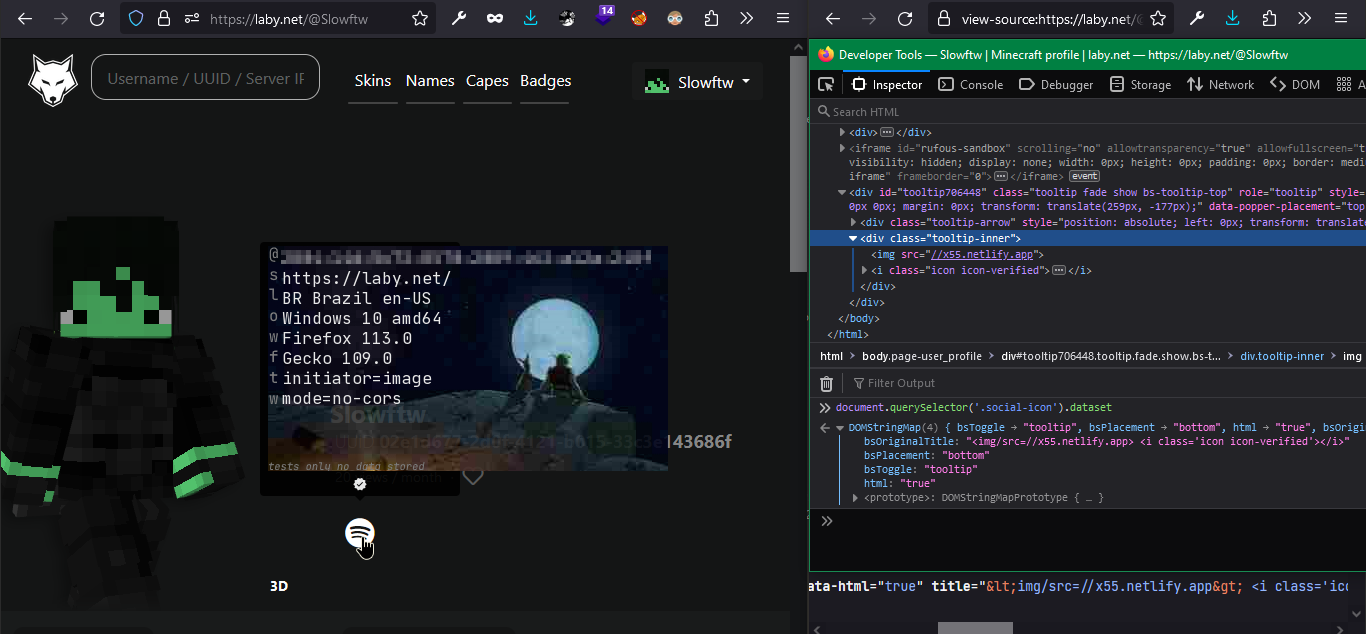Open hamburger menu in view-source window
This screenshot has height=634, width=1366.
point(1341,18)
